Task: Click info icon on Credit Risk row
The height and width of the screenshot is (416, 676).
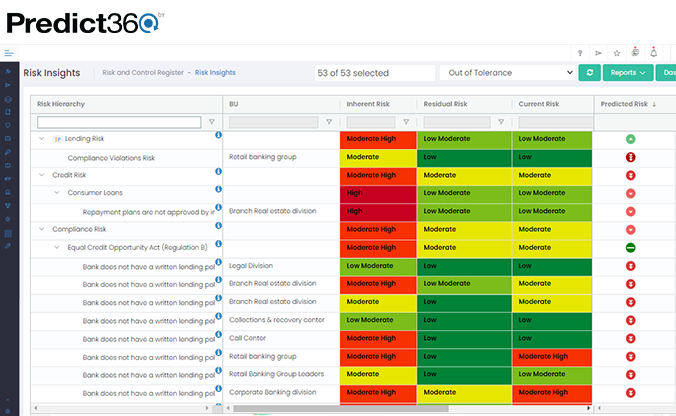Action: [219, 171]
